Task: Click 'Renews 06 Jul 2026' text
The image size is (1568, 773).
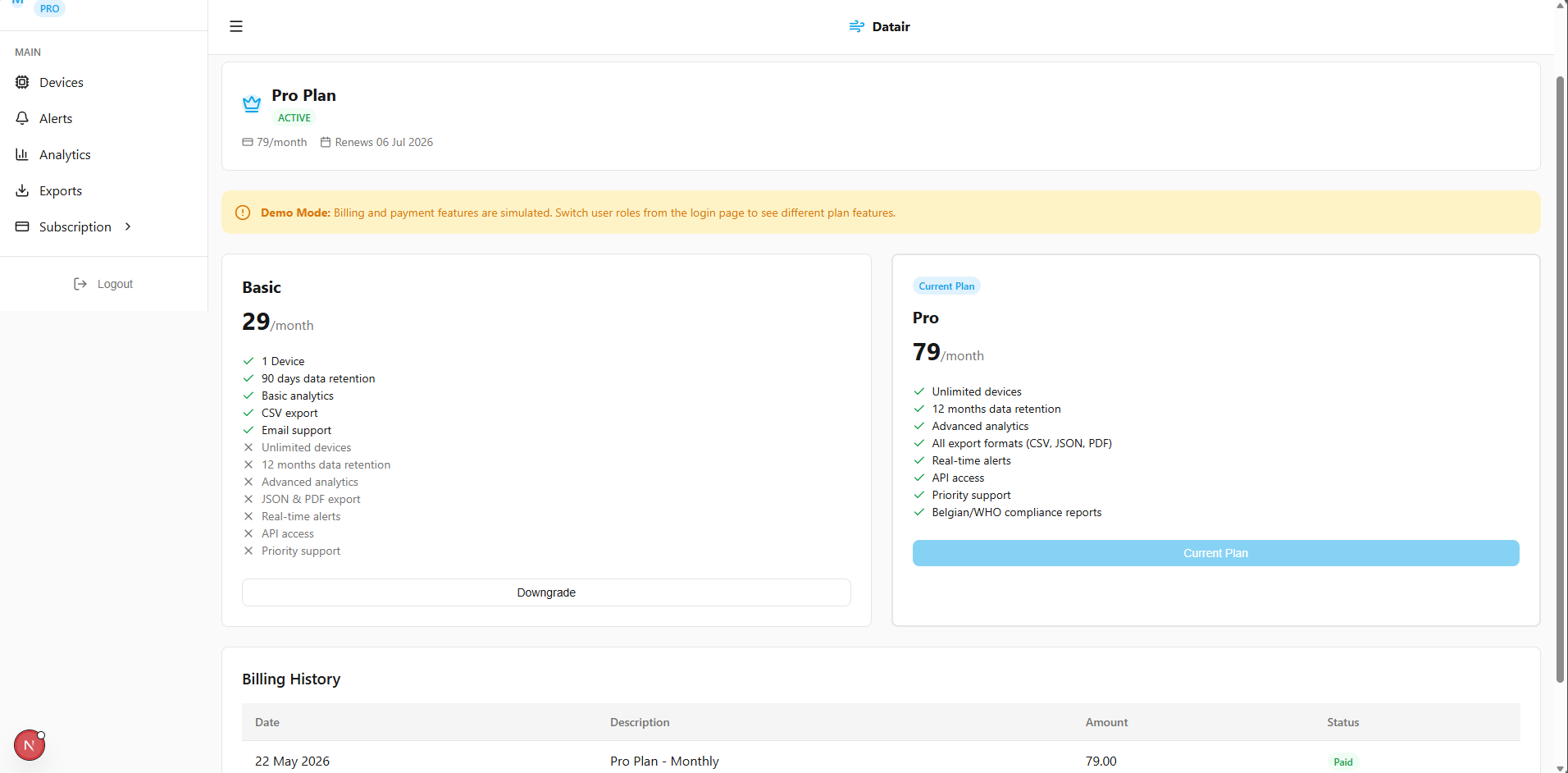Action: 384,142
